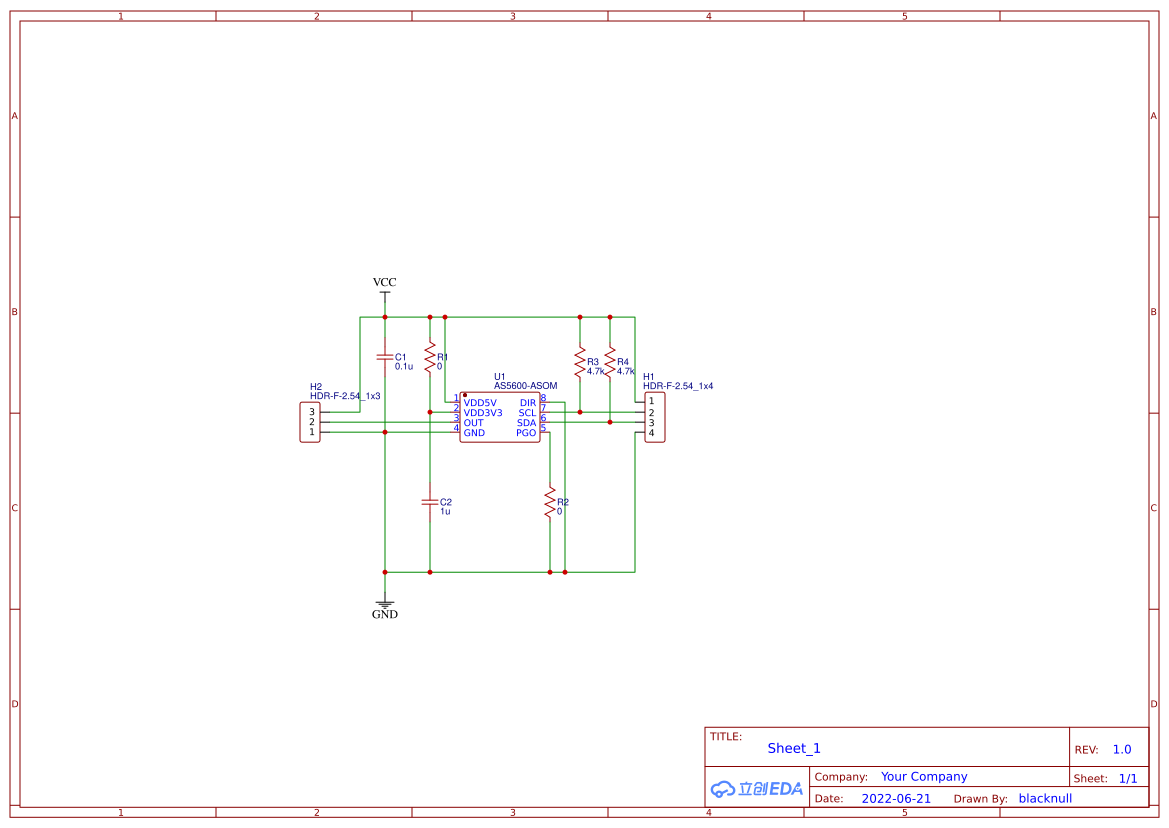The width and height of the screenshot is (1169, 828).
Task: Click the VDD5V pin label on U1
Action: (x=480, y=403)
